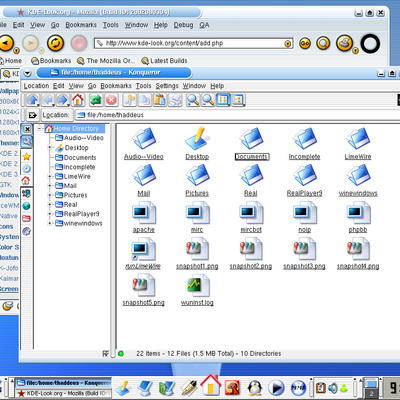This screenshot has width=400, height=400.
Task: Expand the Real folder in sidebar tree
Action: click(50, 204)
